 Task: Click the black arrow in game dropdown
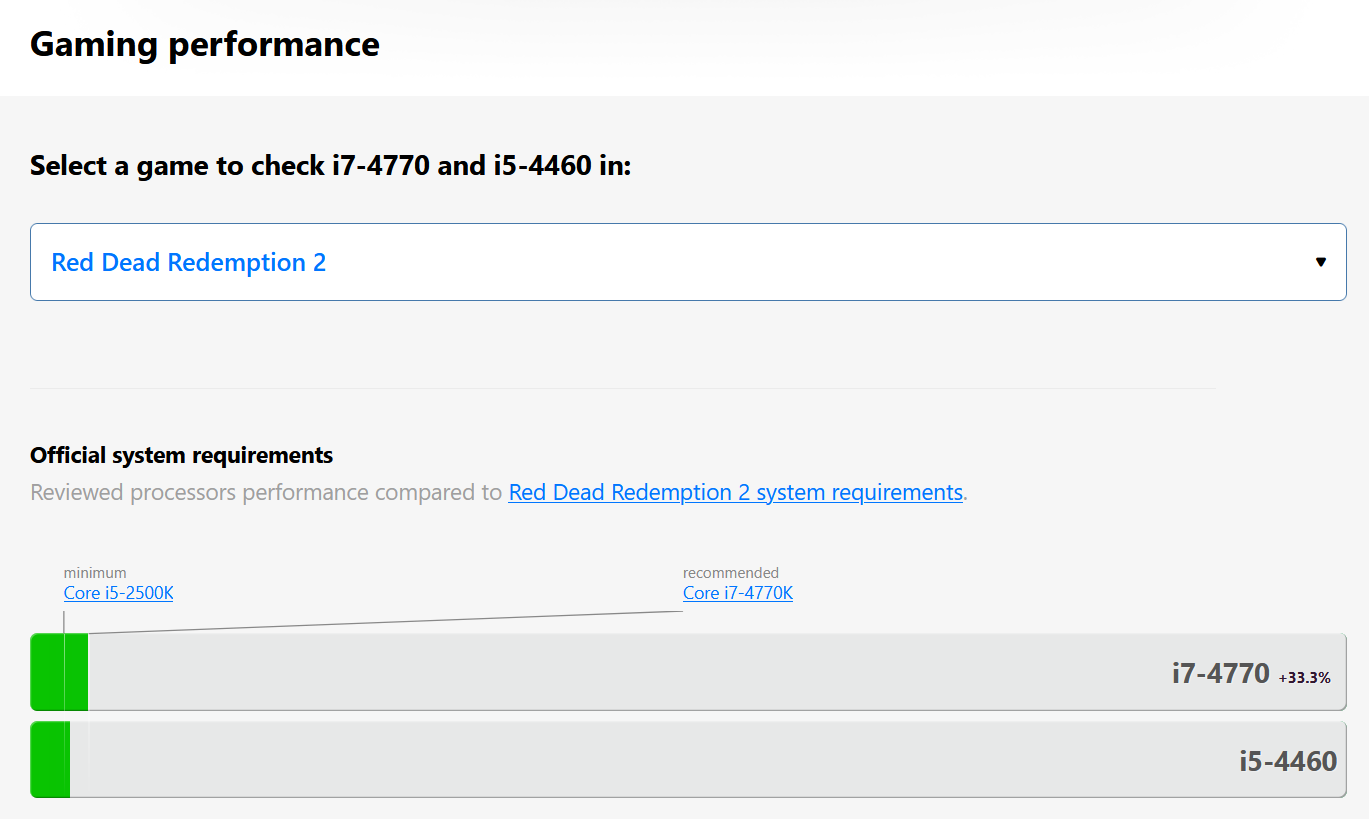click(1320, 262)
